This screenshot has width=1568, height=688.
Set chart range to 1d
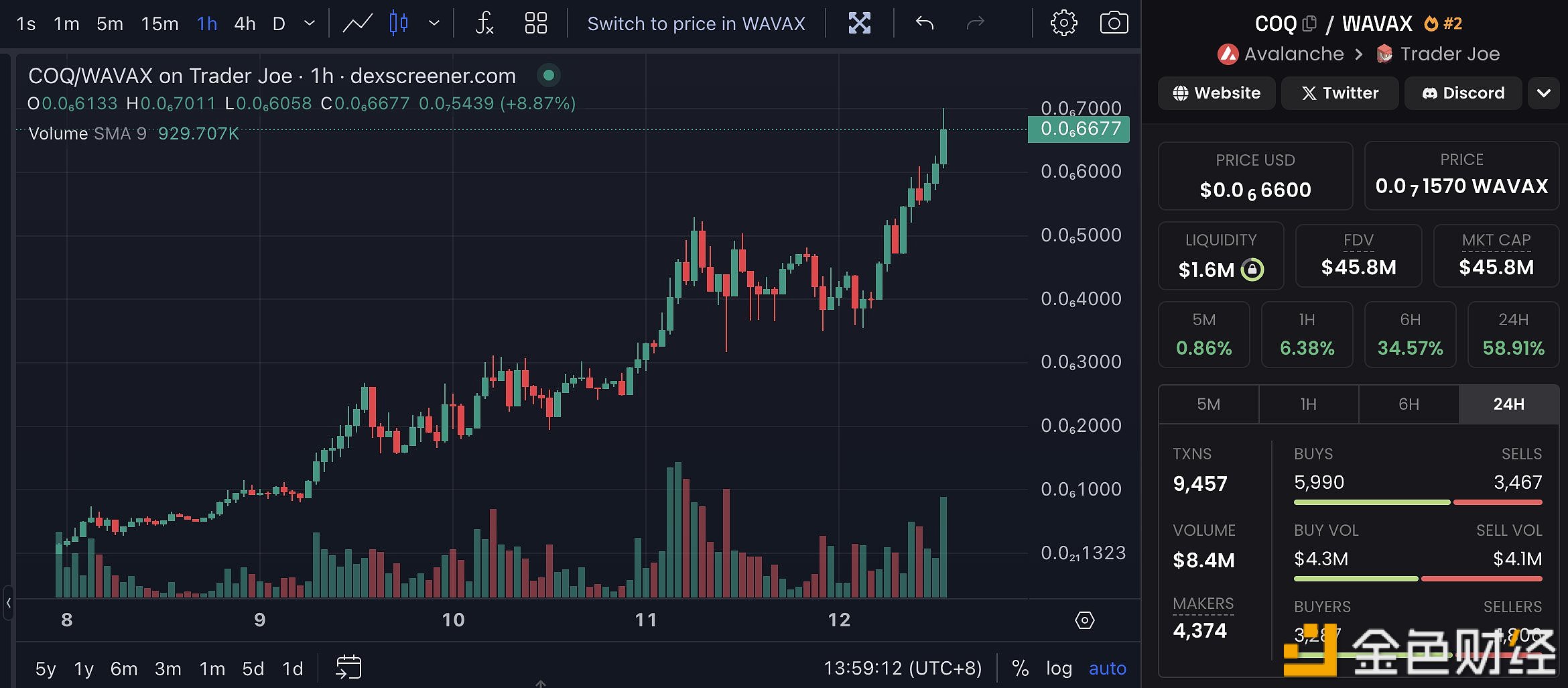tap(293, 669)
